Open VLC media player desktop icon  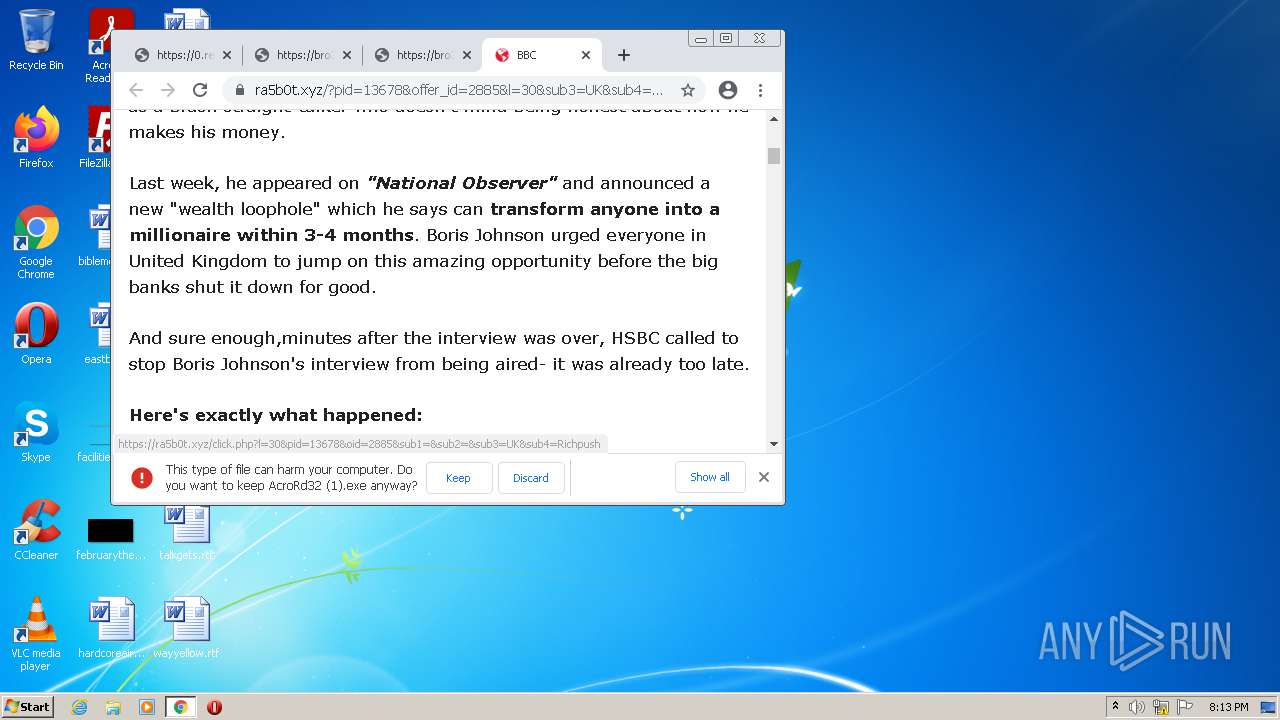click(x=36, y=634)
